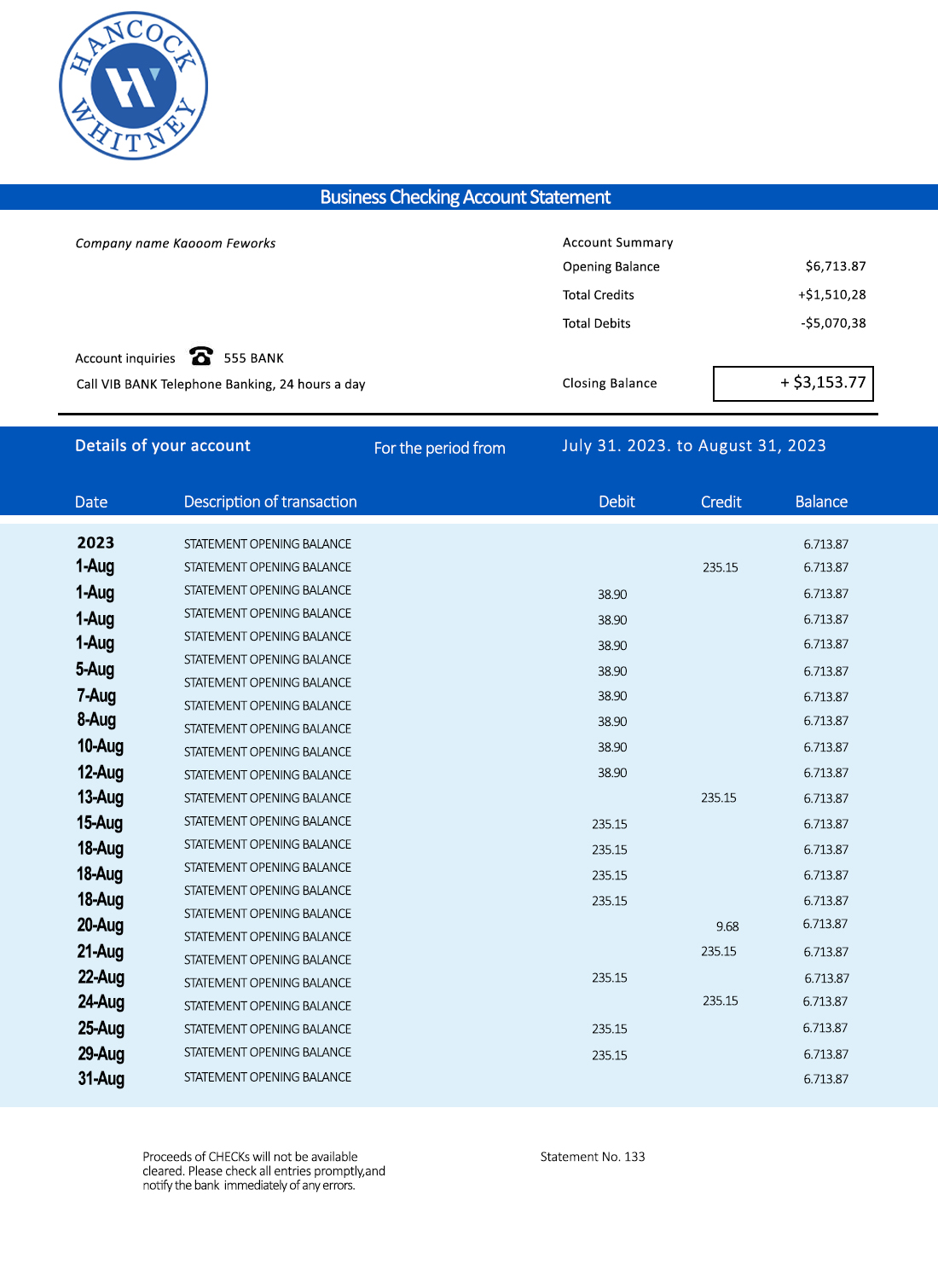Select the Total Credits amount
The width and height of the screenshot is (938, 1288).
click(831, 294)
